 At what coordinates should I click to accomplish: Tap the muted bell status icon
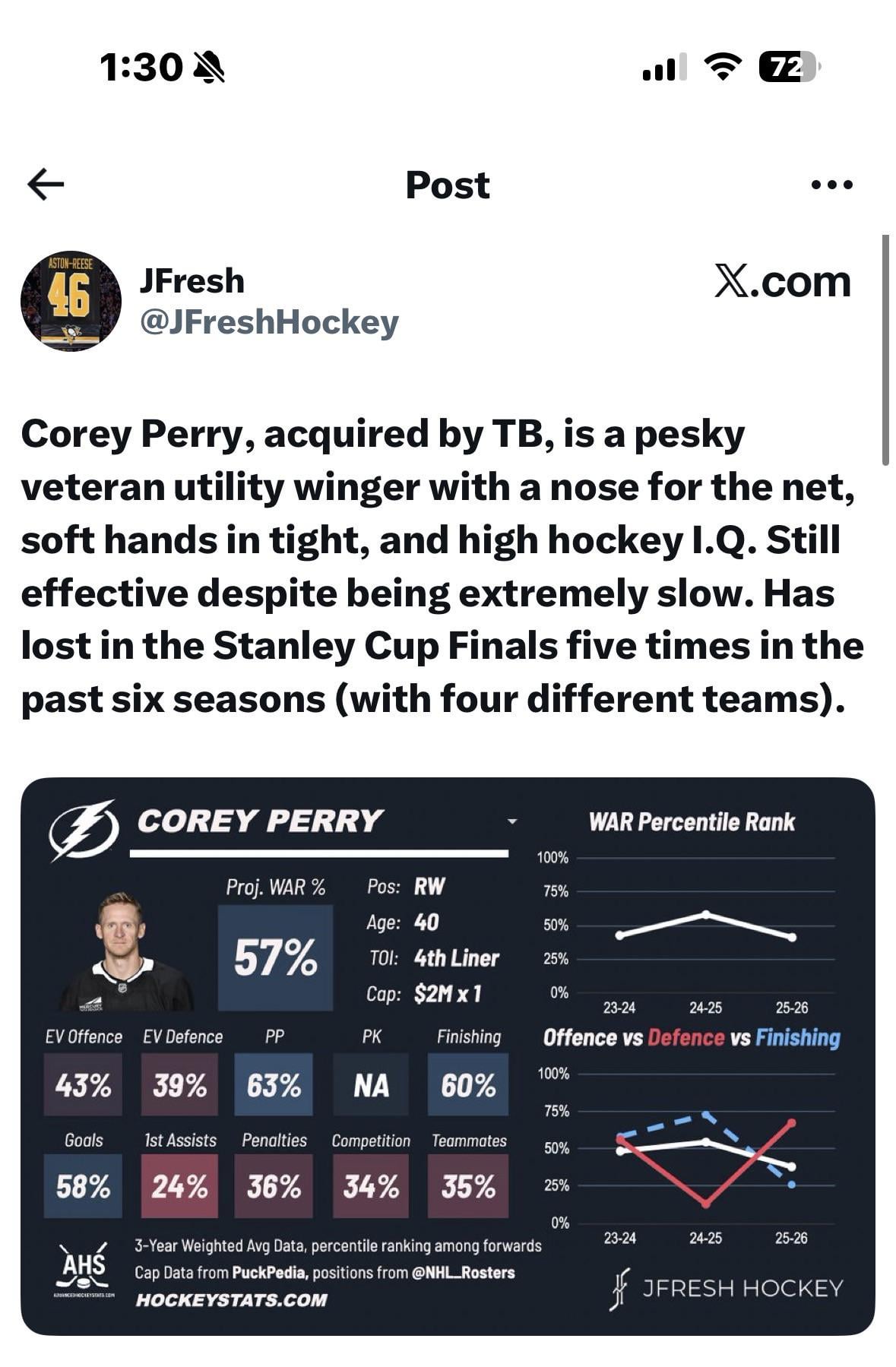point(209,68)
